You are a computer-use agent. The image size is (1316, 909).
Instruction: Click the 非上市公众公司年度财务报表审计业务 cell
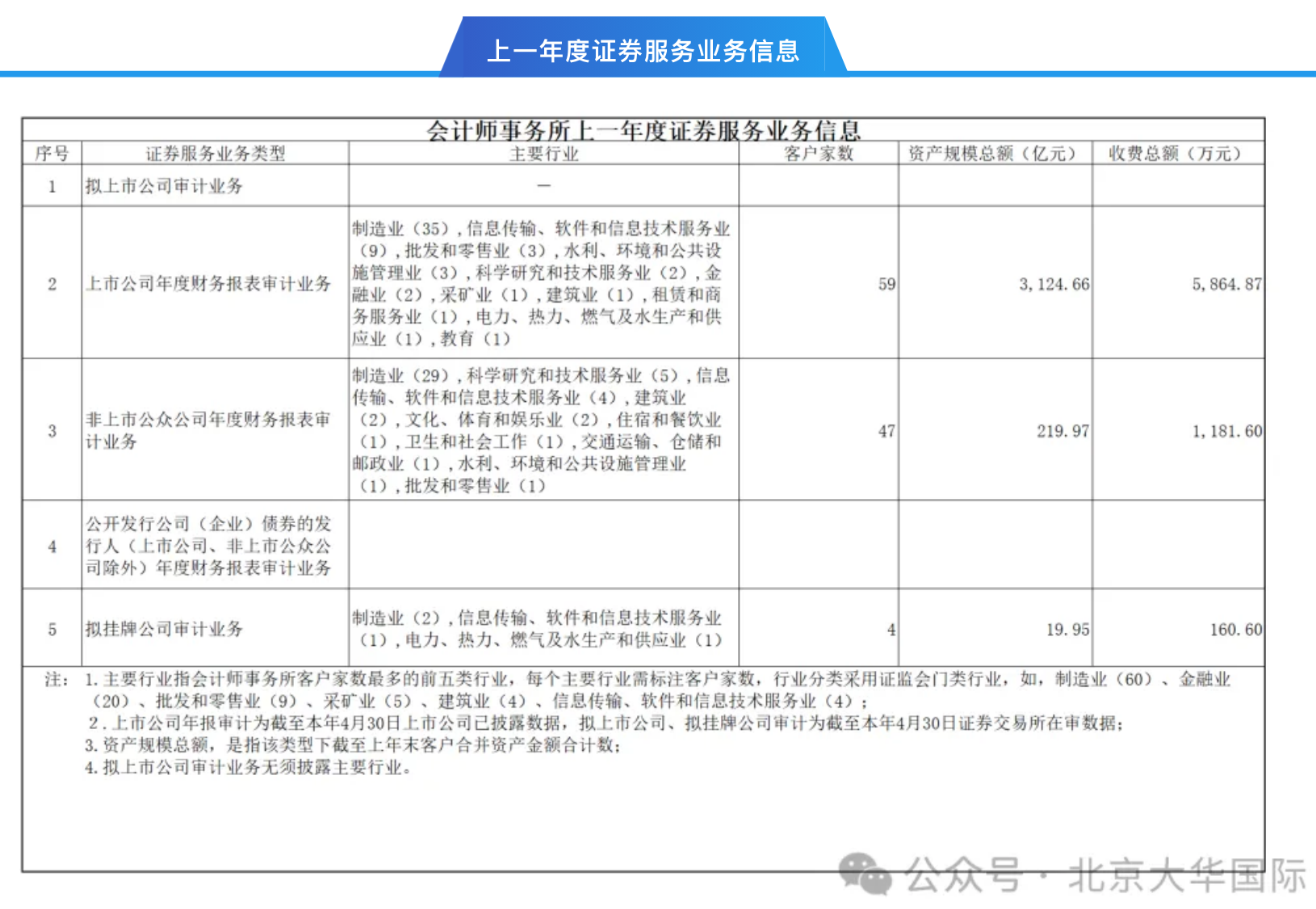tap(208, 430)
